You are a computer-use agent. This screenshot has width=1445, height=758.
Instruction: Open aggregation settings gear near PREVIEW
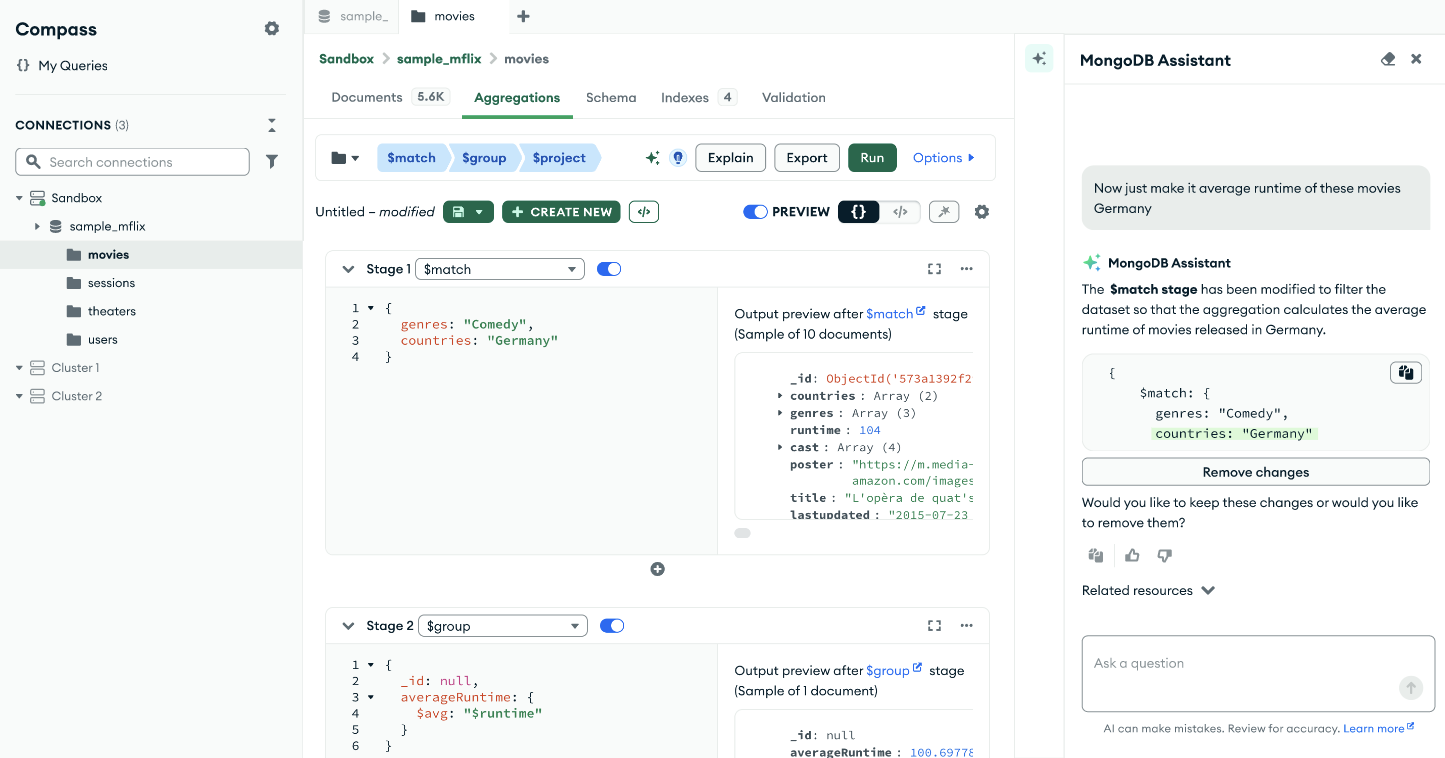982,212
